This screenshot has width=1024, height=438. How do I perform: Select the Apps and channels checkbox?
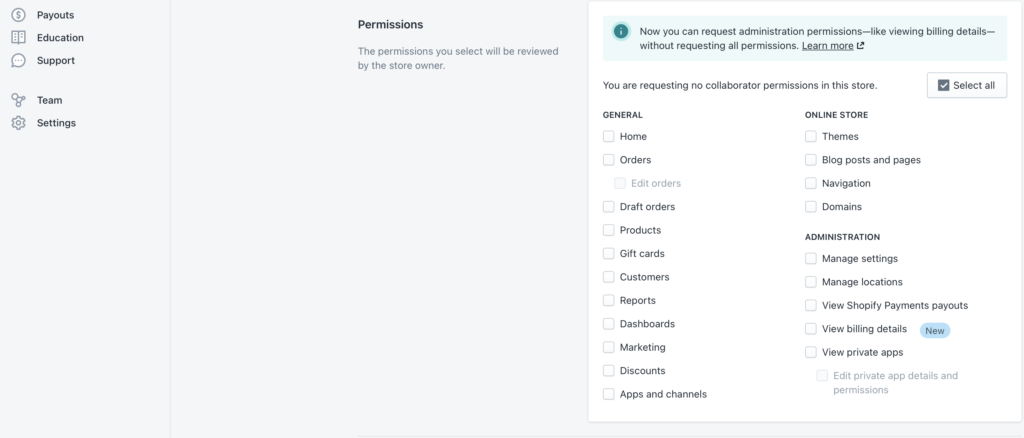[609, 394]
